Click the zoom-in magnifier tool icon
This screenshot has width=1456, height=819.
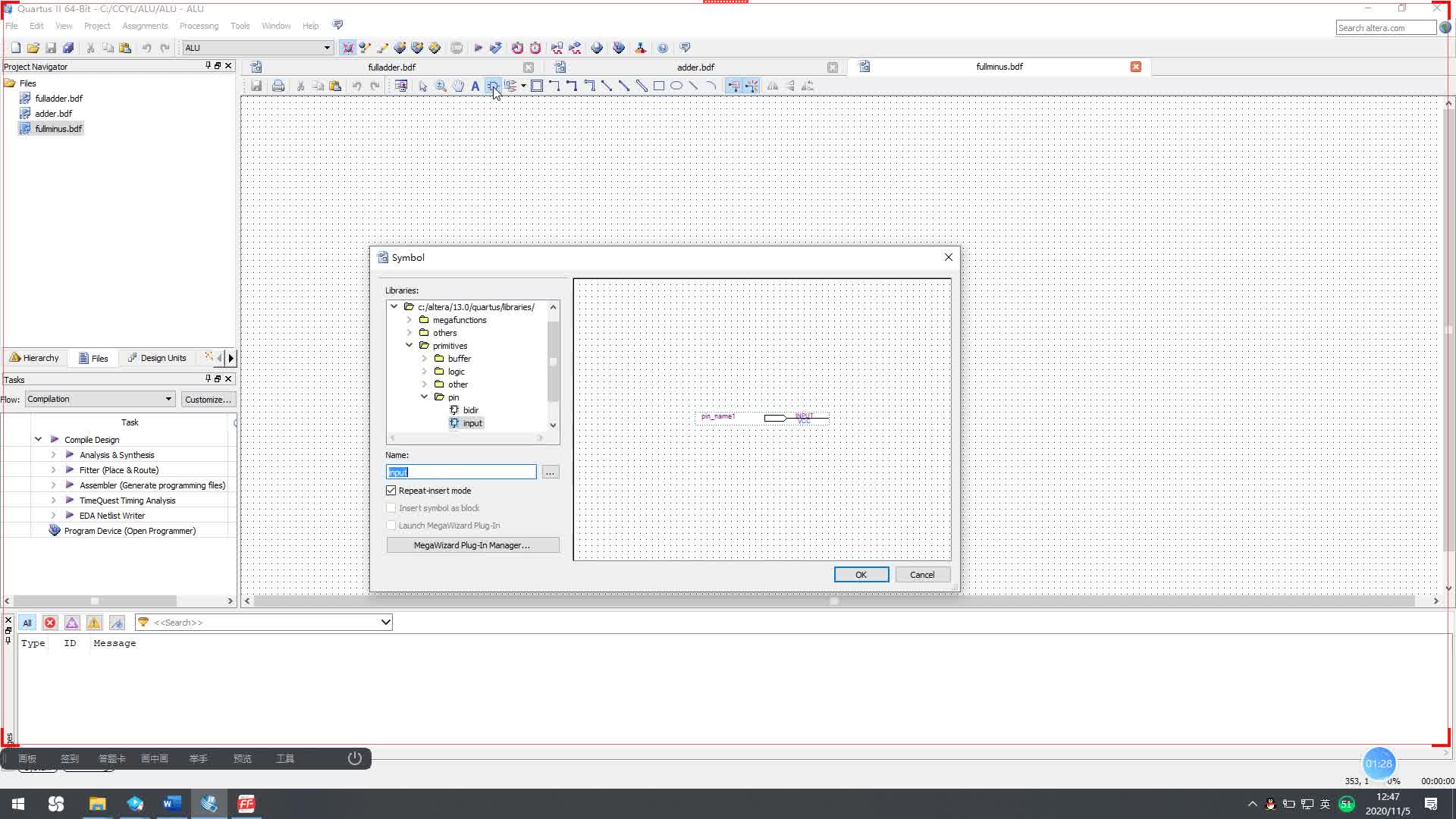pyautogui.click(x=440, y=86)
